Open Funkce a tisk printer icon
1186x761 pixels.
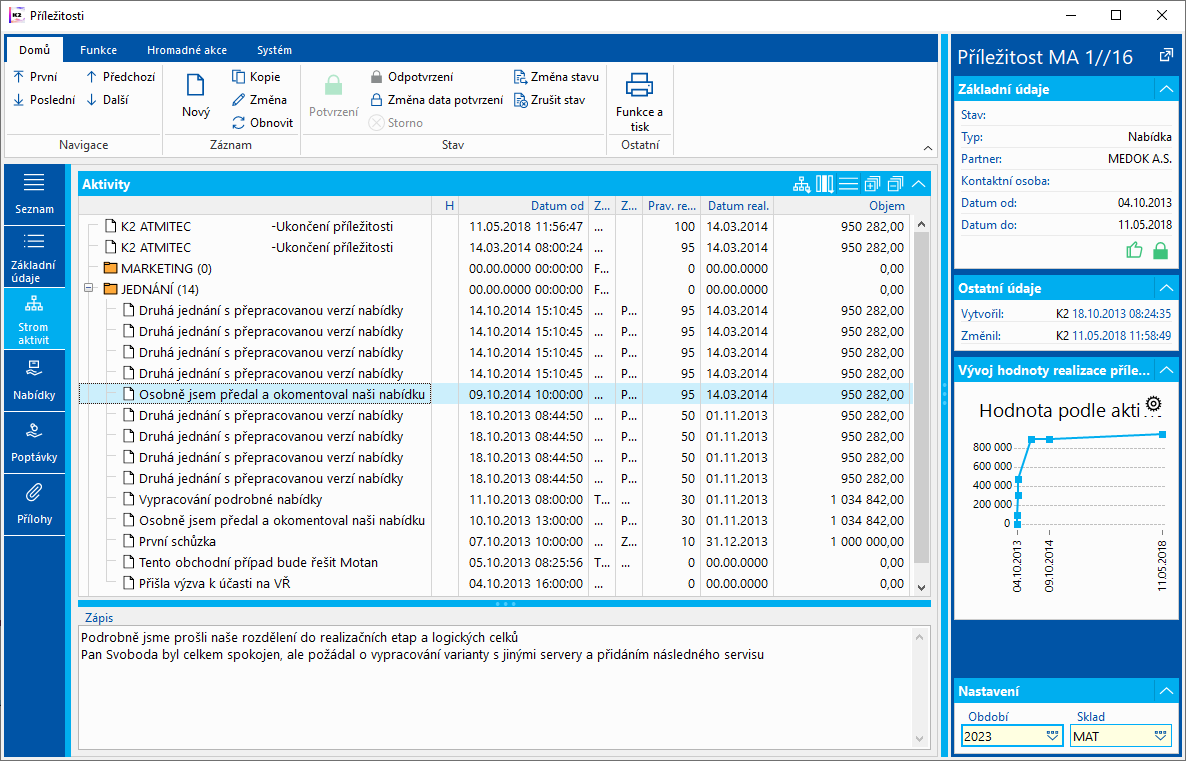[640, 85]
